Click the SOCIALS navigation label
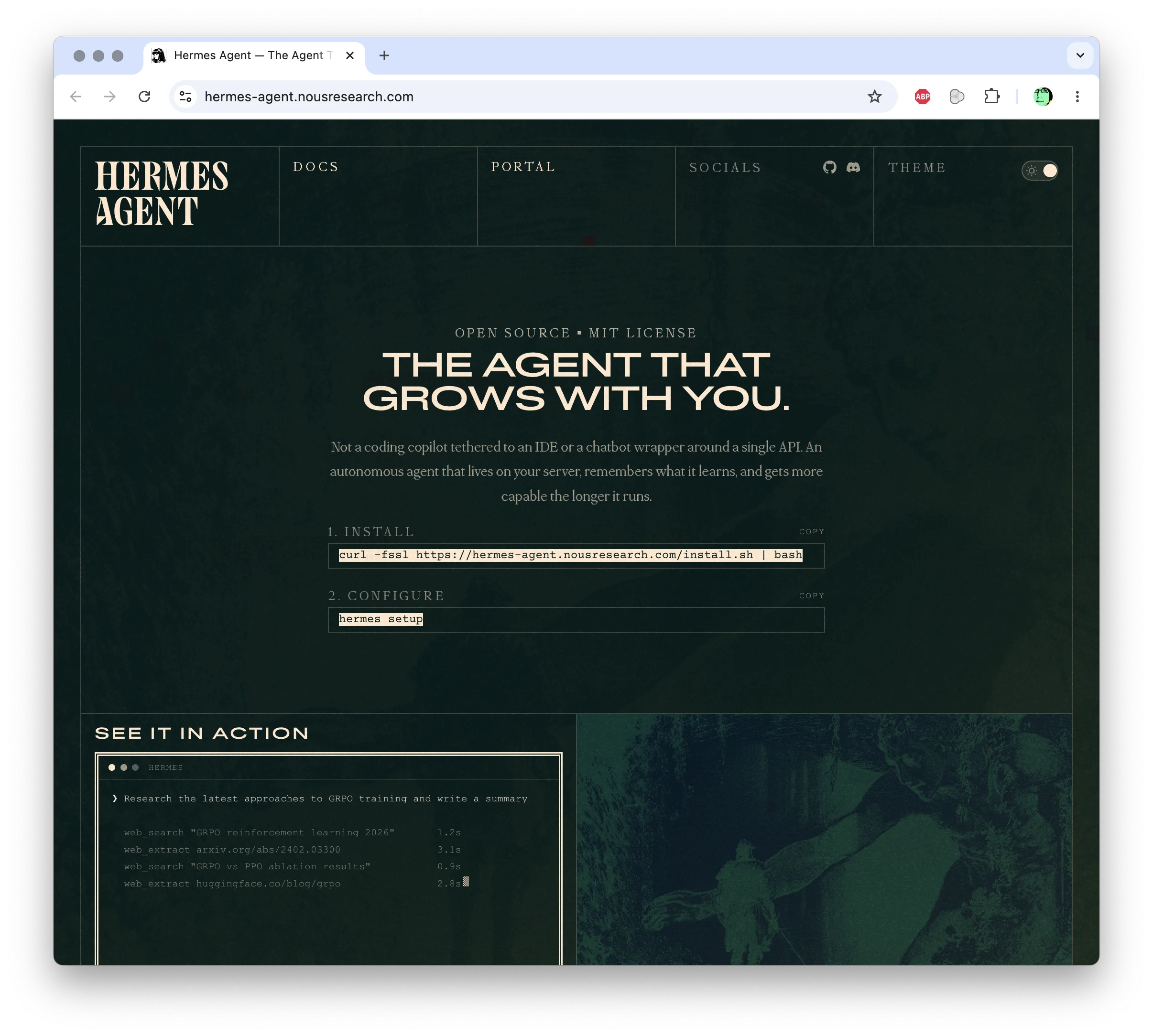The width and height of the screenshot is (1153, 1036). pyautogui.click(x=725, y=167)
